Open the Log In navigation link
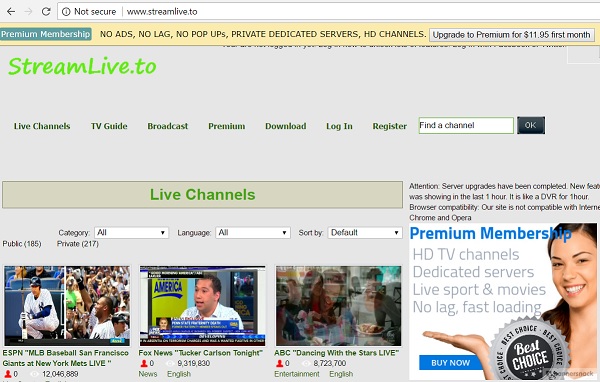The height and width of the screenshot is (382, 600). point(339,126)
